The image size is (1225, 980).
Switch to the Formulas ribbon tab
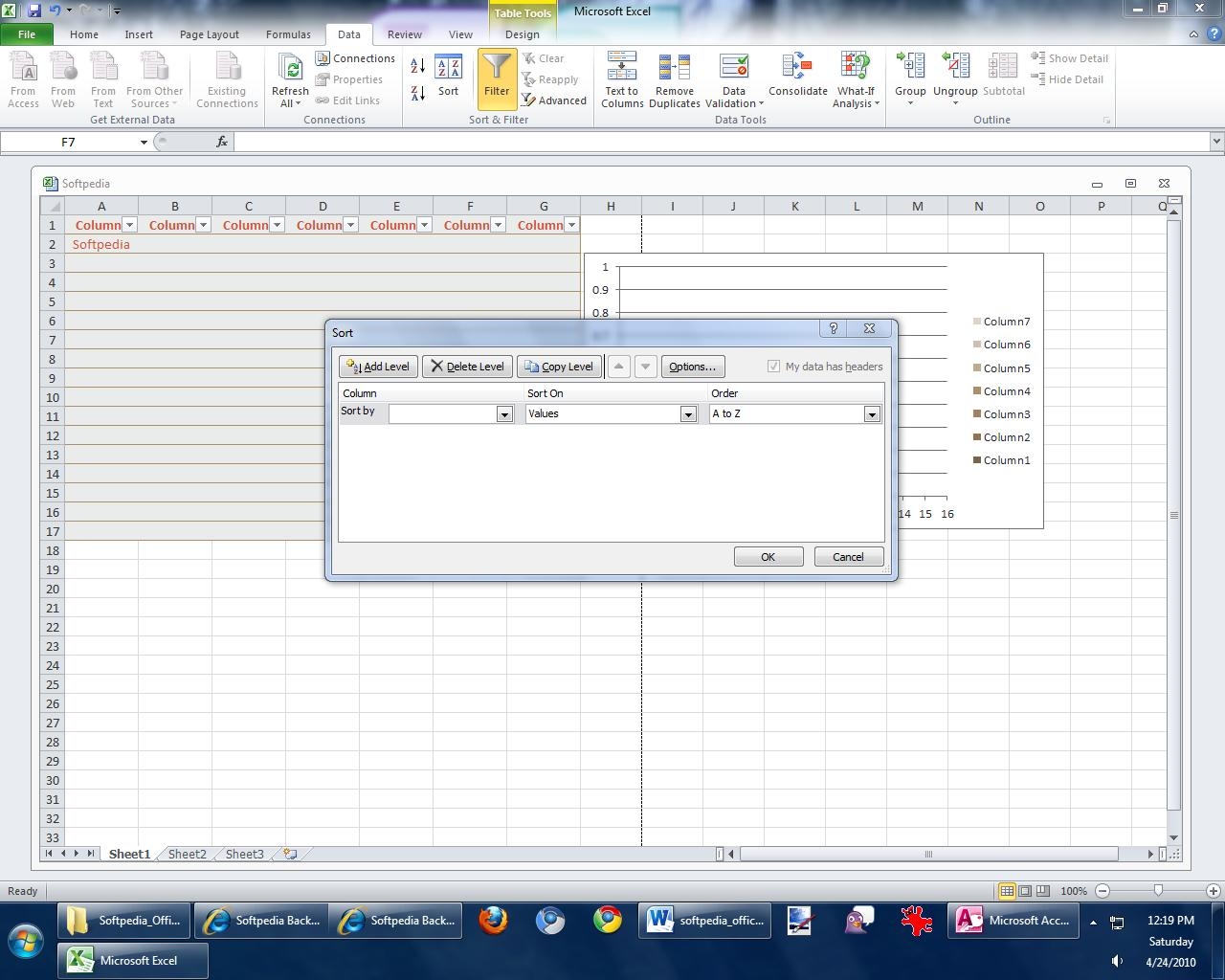point(288,34)
